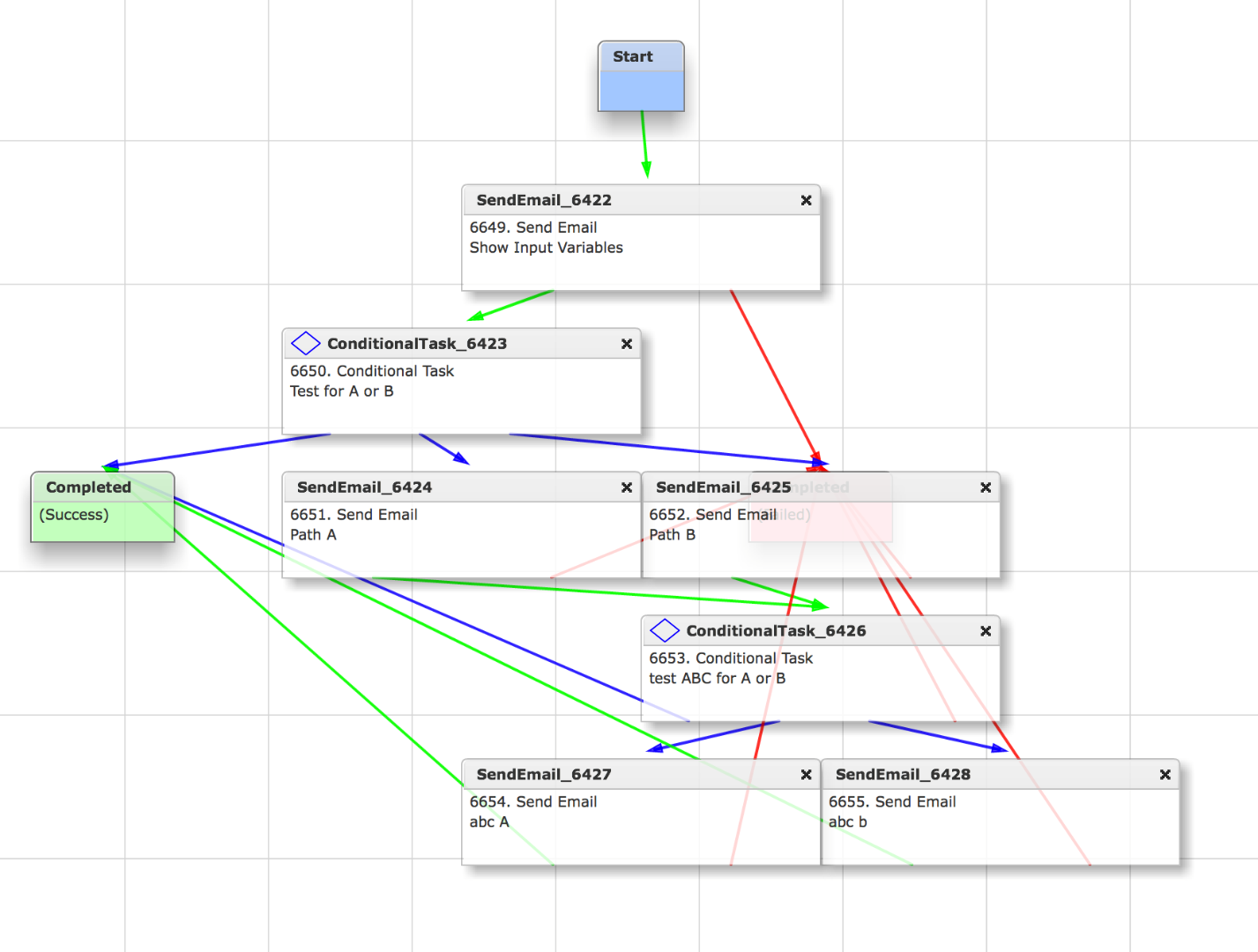The image size is (1258, 952).
Task: Delete ConditionalTask_6423 via its X icon
Action: pyautogui.click(x=627, y=344)
